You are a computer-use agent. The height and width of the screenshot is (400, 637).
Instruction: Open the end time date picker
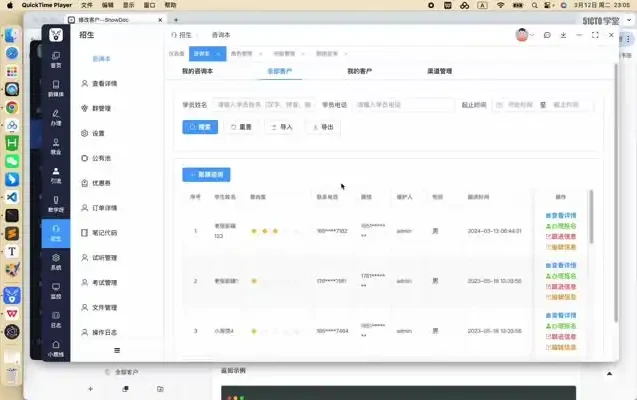click(568, 104)
